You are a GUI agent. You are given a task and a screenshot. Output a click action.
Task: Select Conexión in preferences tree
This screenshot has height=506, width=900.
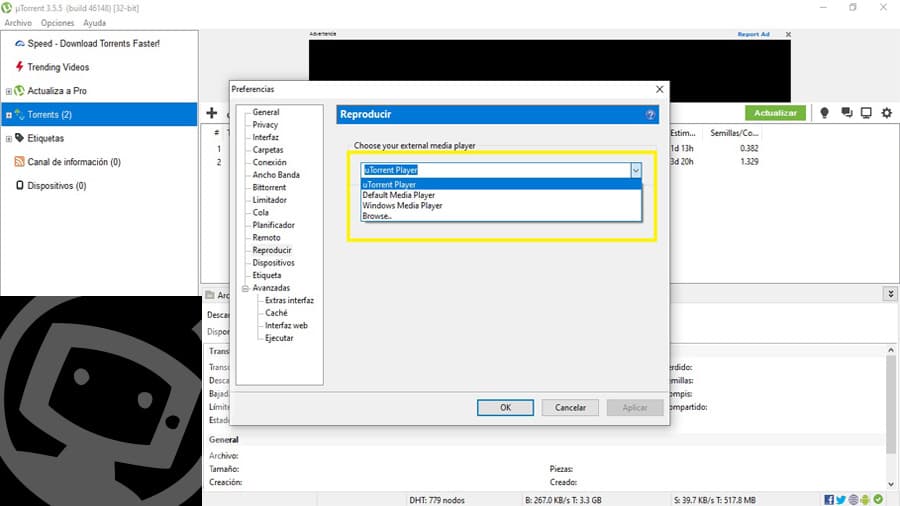(269, 162)
